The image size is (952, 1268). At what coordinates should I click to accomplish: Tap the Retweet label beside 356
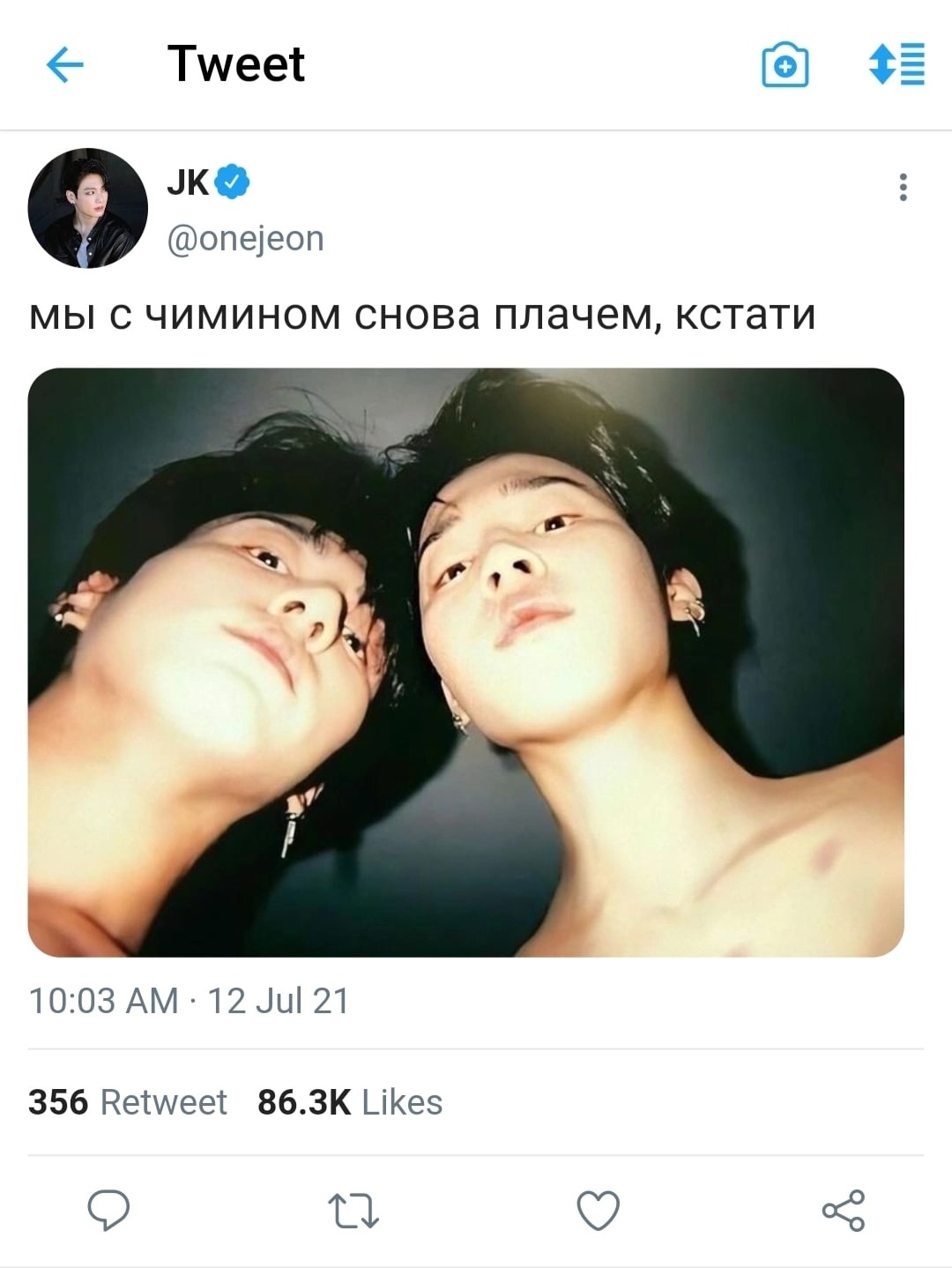[164, 1102]
